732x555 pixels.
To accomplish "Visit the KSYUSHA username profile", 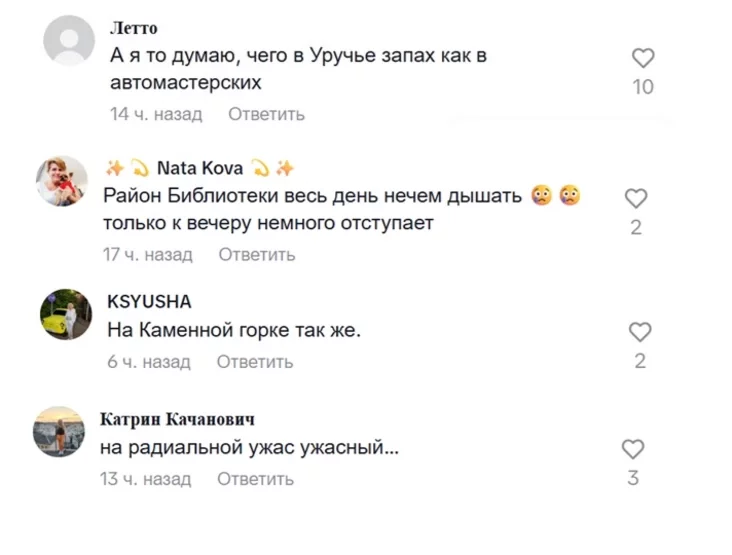I will (149, 302).
